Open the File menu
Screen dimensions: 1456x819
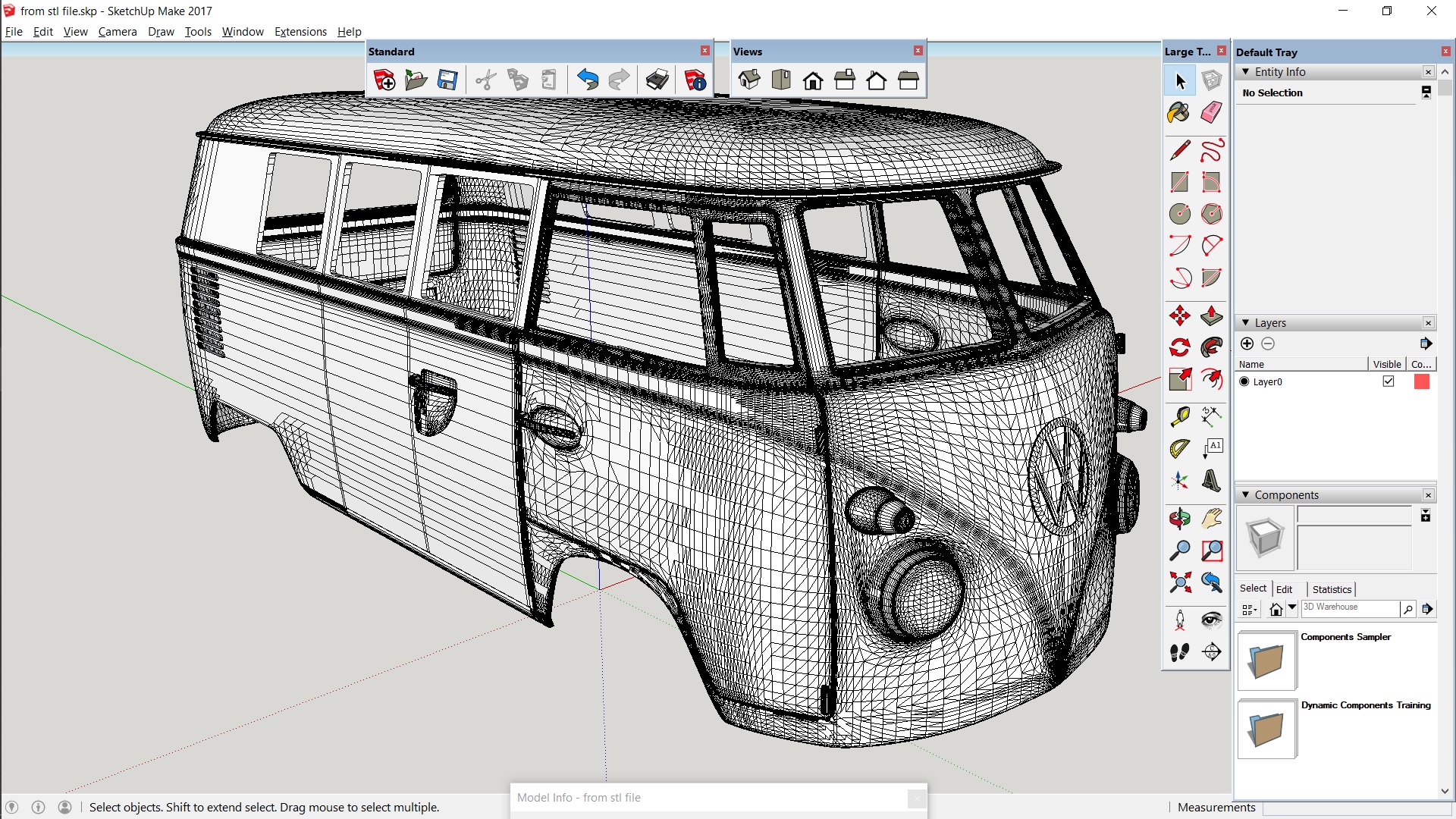pyautogui.click(x=14, y=32)
